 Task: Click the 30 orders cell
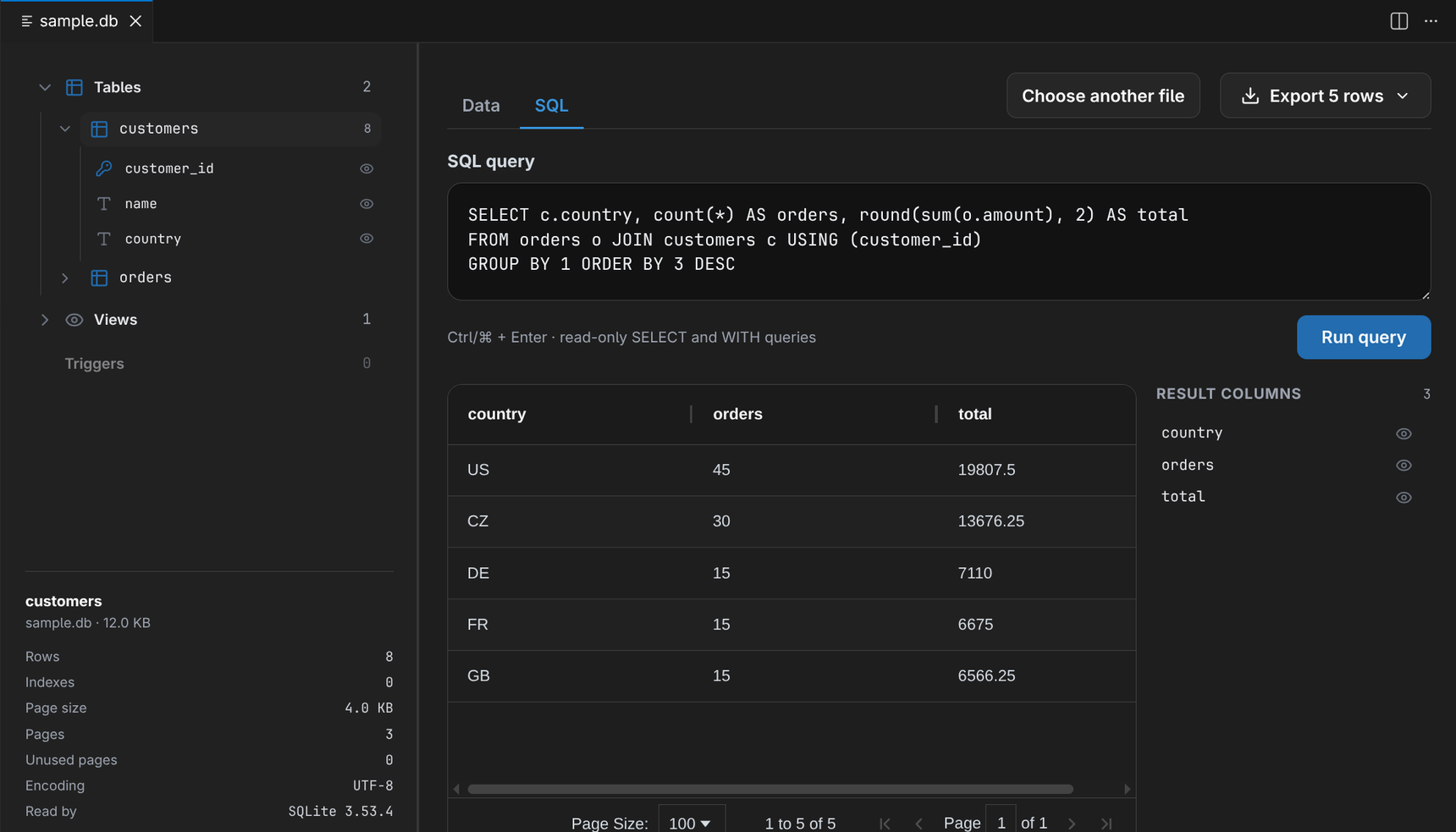(x=814, y=521)
